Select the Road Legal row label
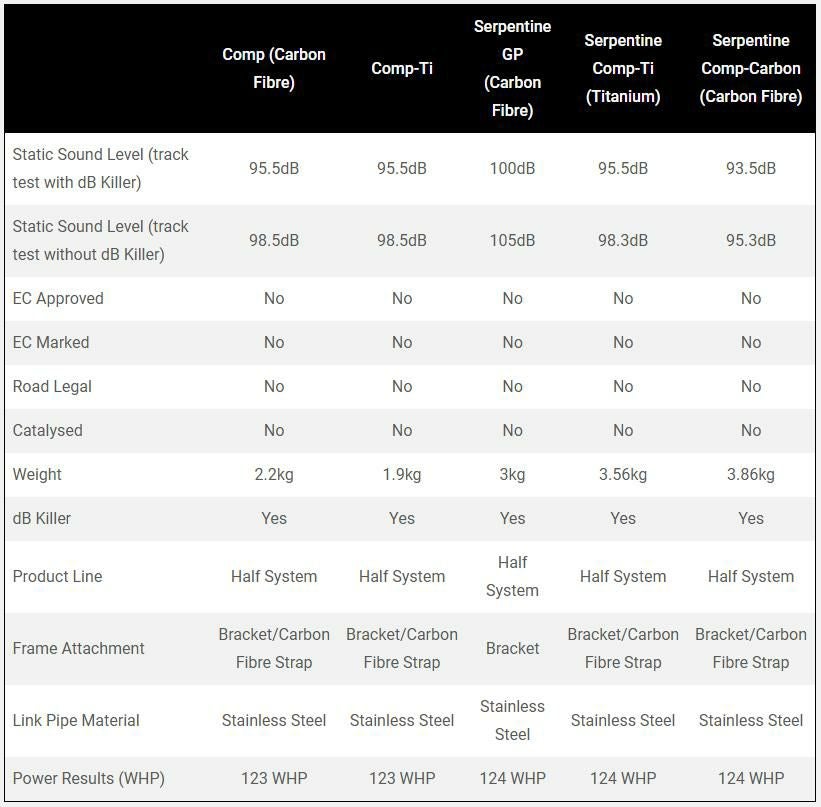Image resolution: width=821 pixels, height=807 pixels. 52,386
